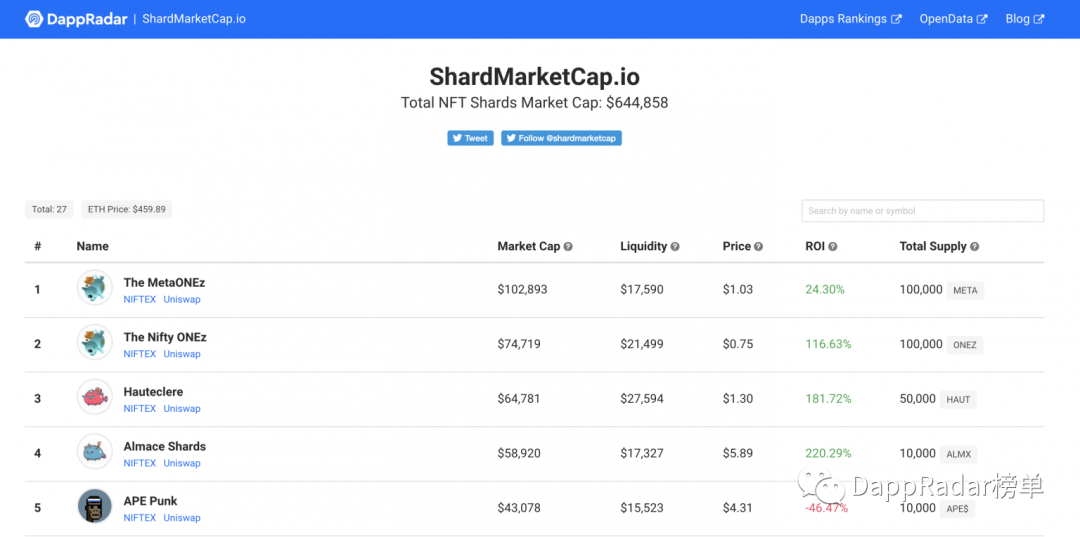Open the Blog link in header
The width and height of the screenshot is (1080, 537).
tap(1024, 19)
